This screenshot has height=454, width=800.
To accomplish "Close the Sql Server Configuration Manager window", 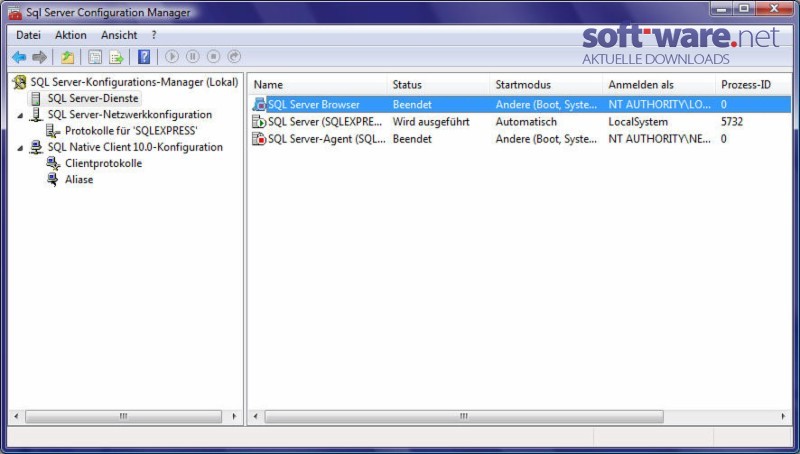I will coord(774,9).
